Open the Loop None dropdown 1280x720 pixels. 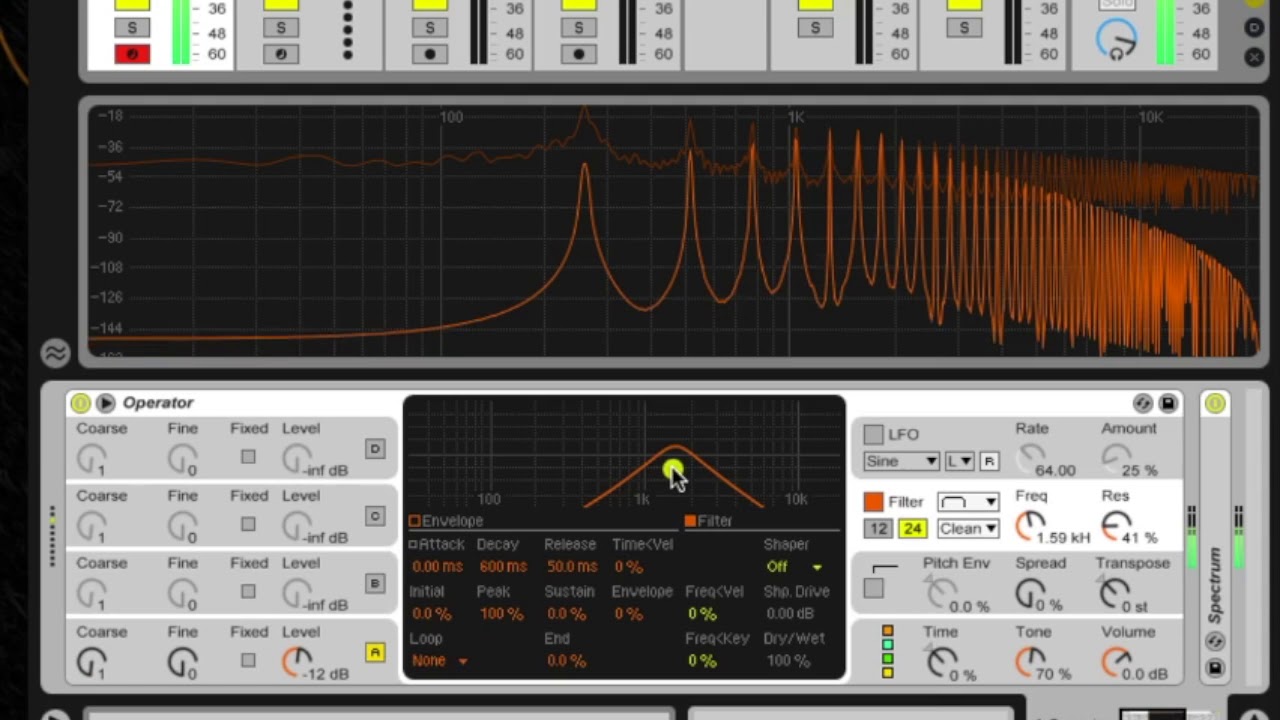[439, 661]
